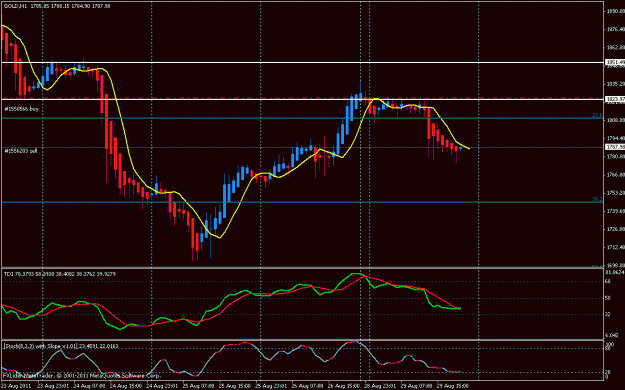Viewport: 625px width, 390px height.
Task: Click the 29 Aug 15:00 time label
Action: pyautogui.click(x=452, y=386)
